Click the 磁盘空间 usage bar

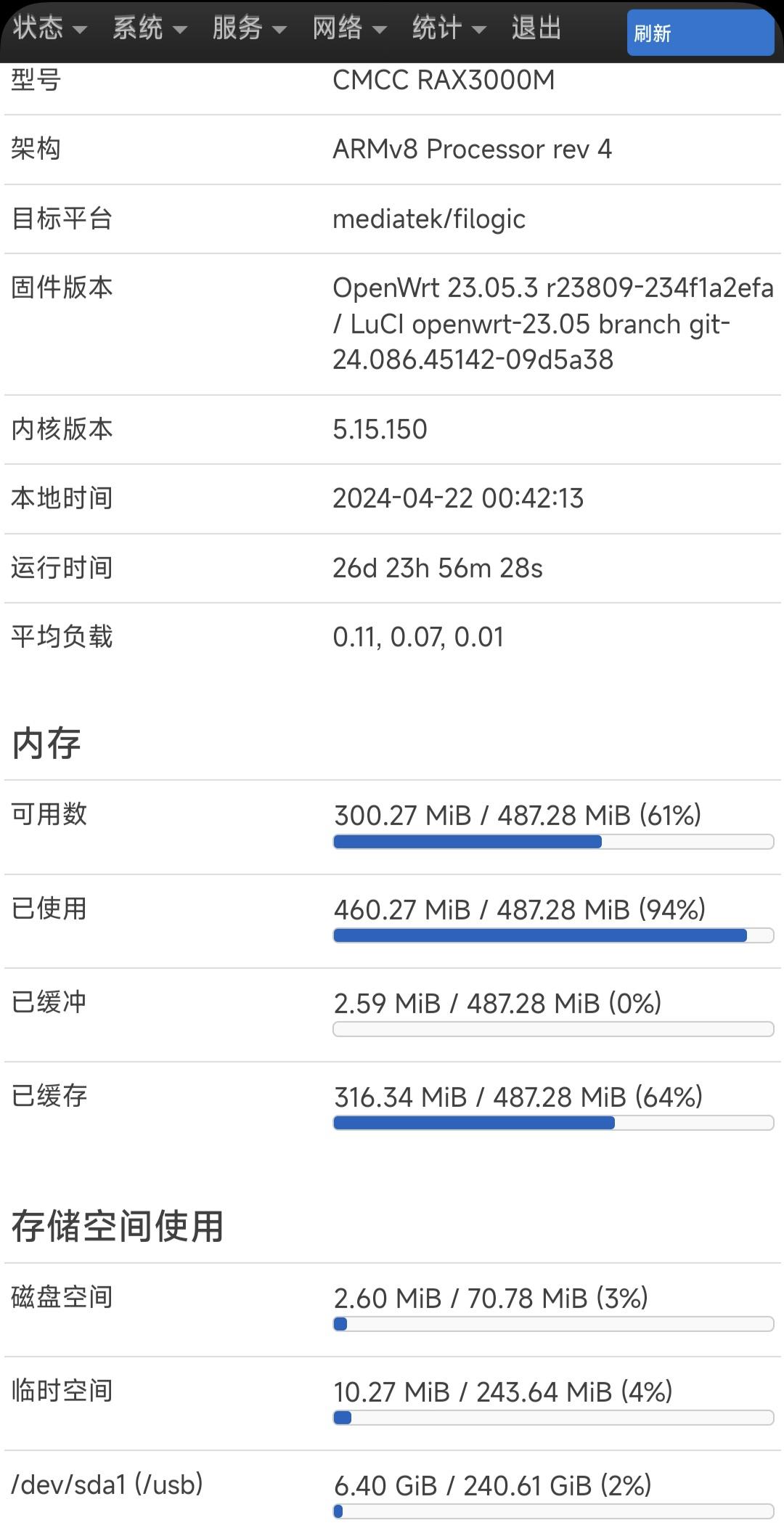click(553, 1324)
